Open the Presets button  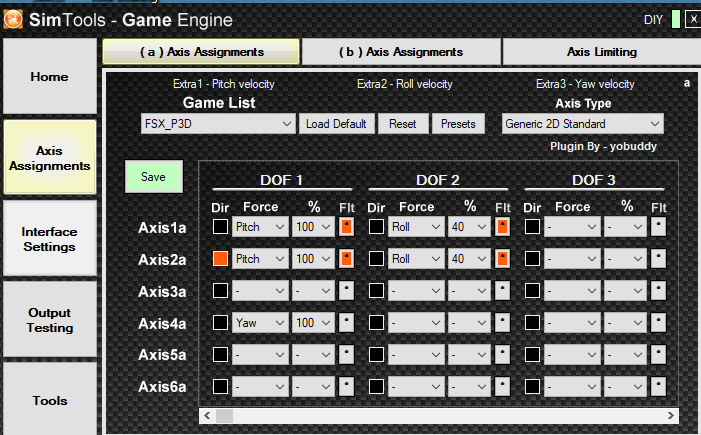(x=458, y=124)
